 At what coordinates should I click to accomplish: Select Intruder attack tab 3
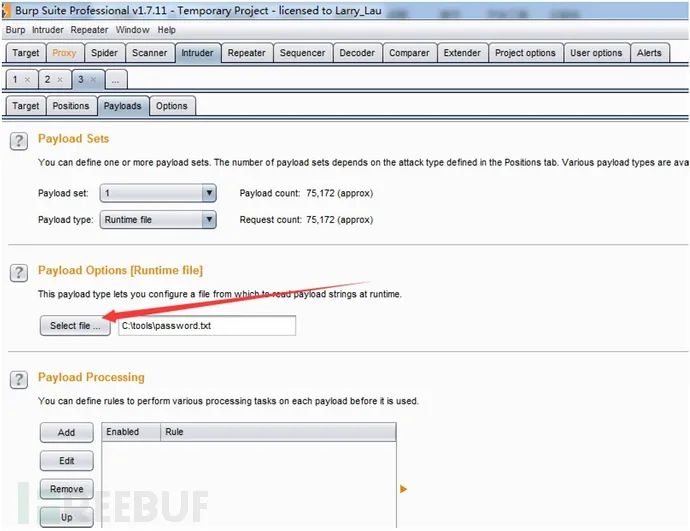81,80
